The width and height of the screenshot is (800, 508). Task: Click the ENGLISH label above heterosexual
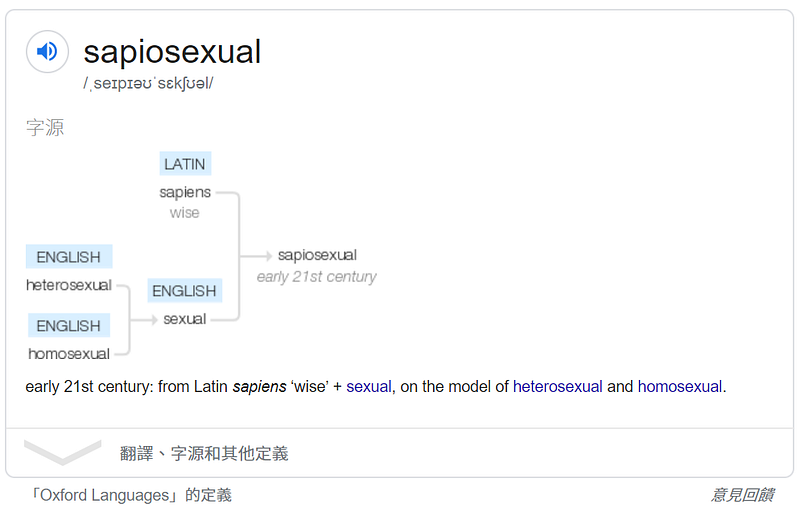68,257
